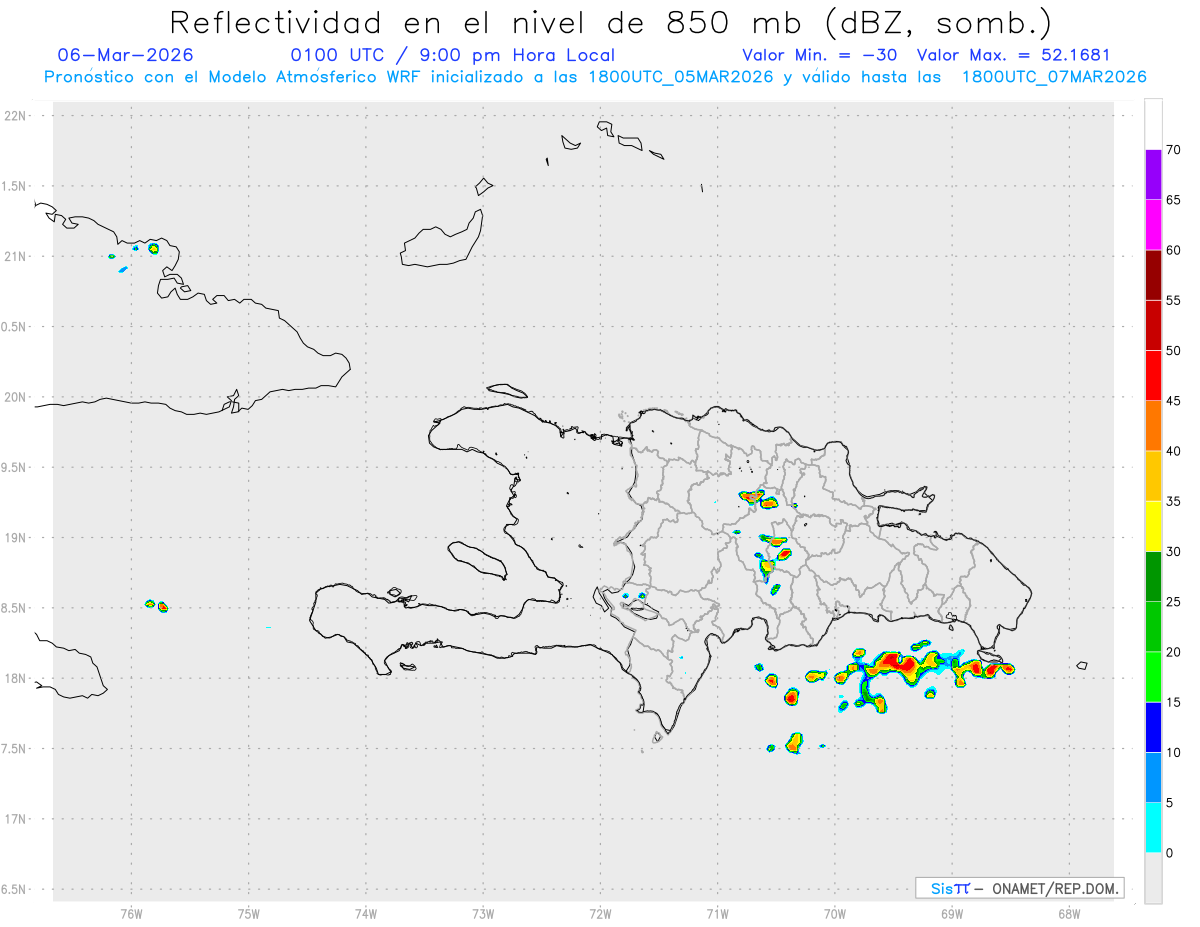
Task: Click the gold 35-40 dBZ colorbar segment
Action: [x=1153, y=476]
